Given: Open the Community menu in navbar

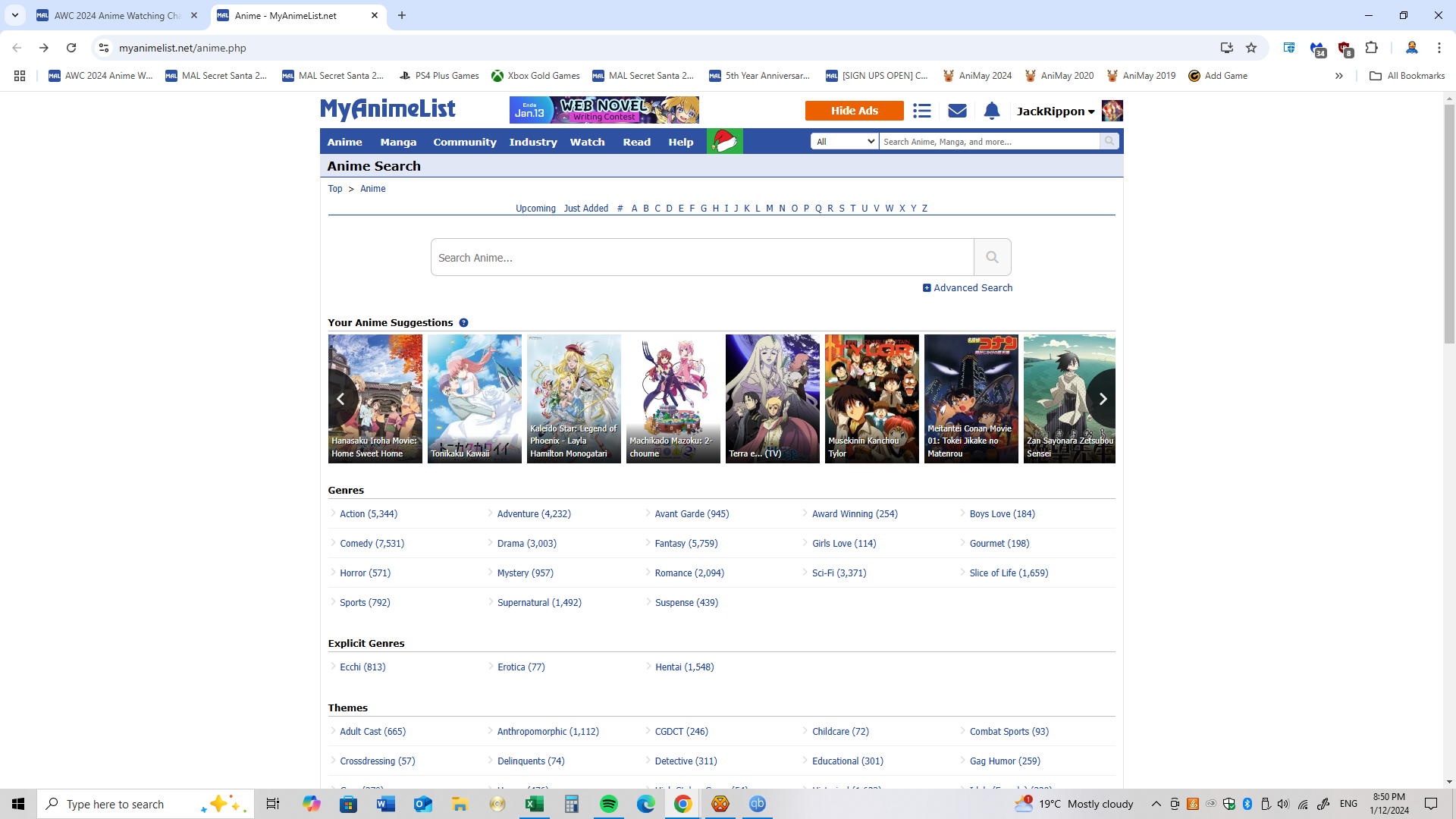Looking at the screenshot, I should point(464,142).
